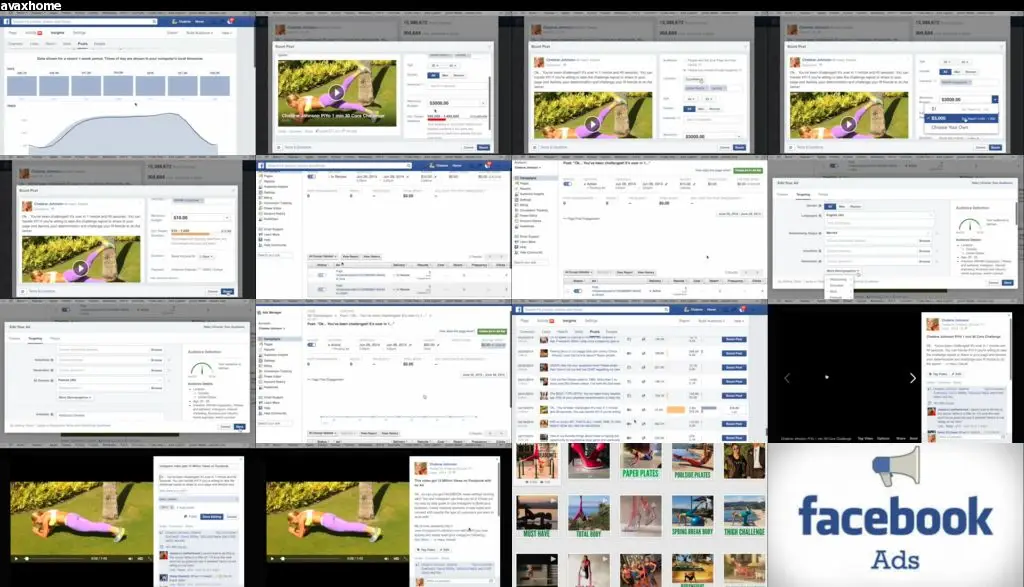Toggle campaign switch in second-row second frame
The image size is (1024, 587).
pos(312,177)
